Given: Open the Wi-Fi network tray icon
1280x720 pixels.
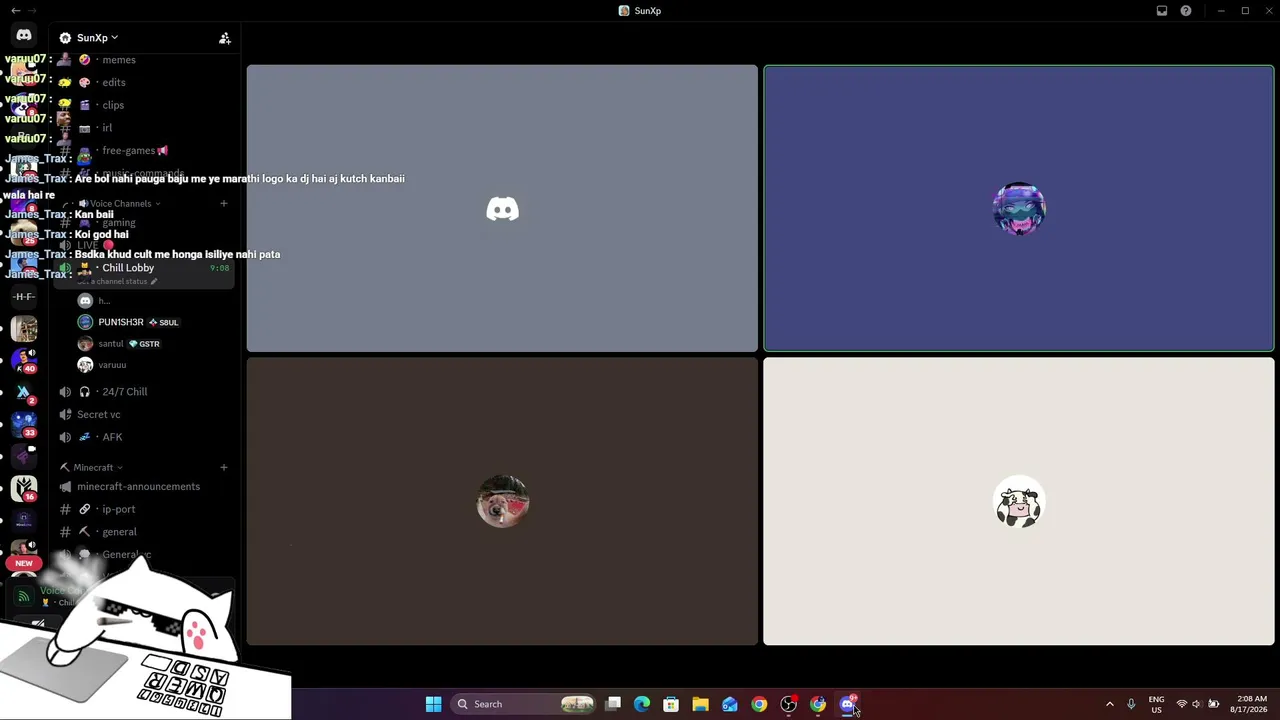Looking at the screenshot, I should (x=1182, y=704).
